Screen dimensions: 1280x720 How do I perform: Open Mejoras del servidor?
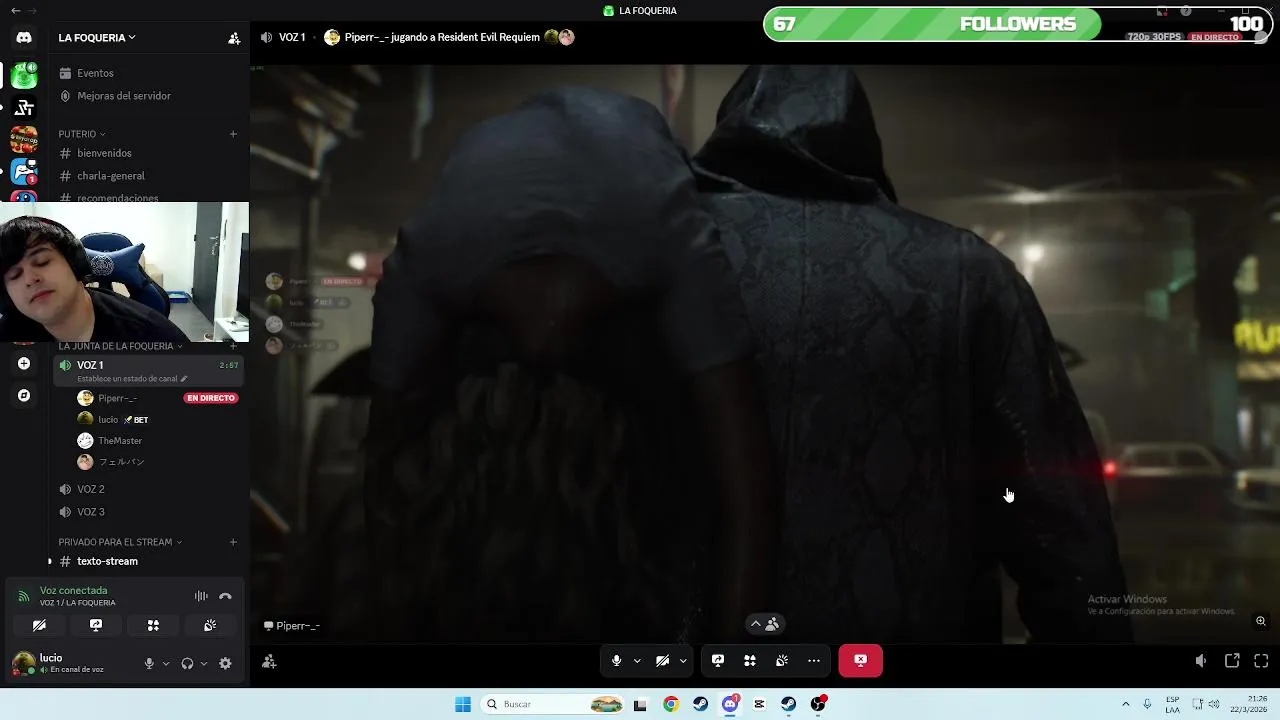click(150, 96)
